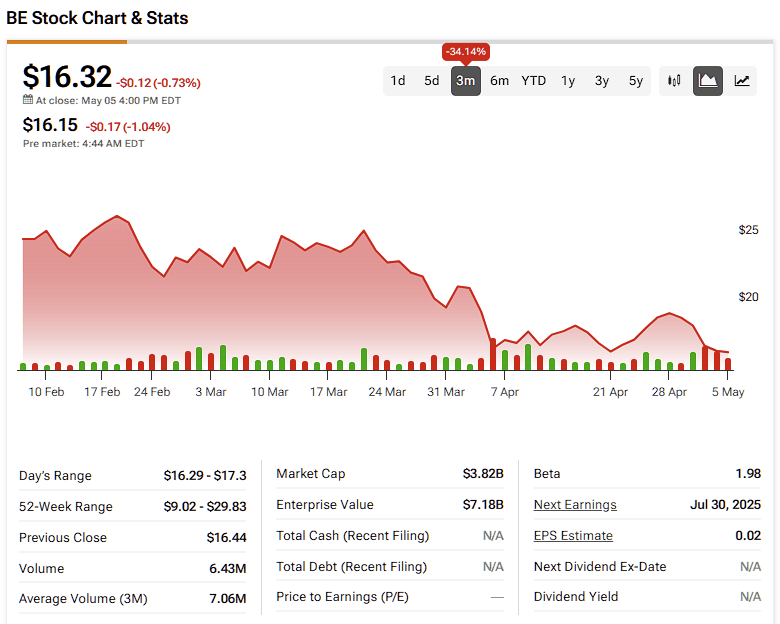Open the EPS Estimate link

pyautogui.click(x=573, y=535)
